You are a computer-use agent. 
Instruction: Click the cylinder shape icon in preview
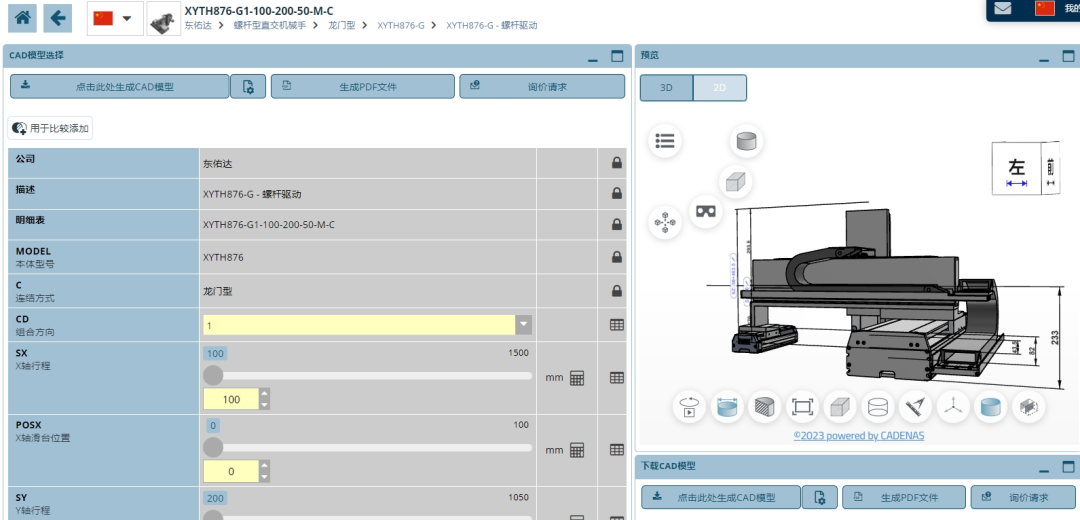coord(746,141)
